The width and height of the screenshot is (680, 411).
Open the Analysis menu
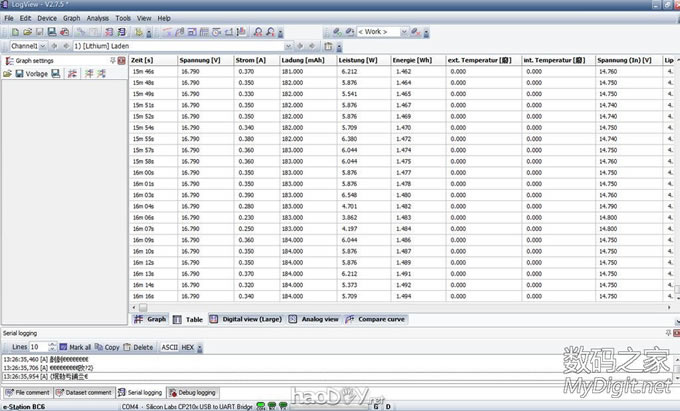pyautogui.click(x=98, y=18)
